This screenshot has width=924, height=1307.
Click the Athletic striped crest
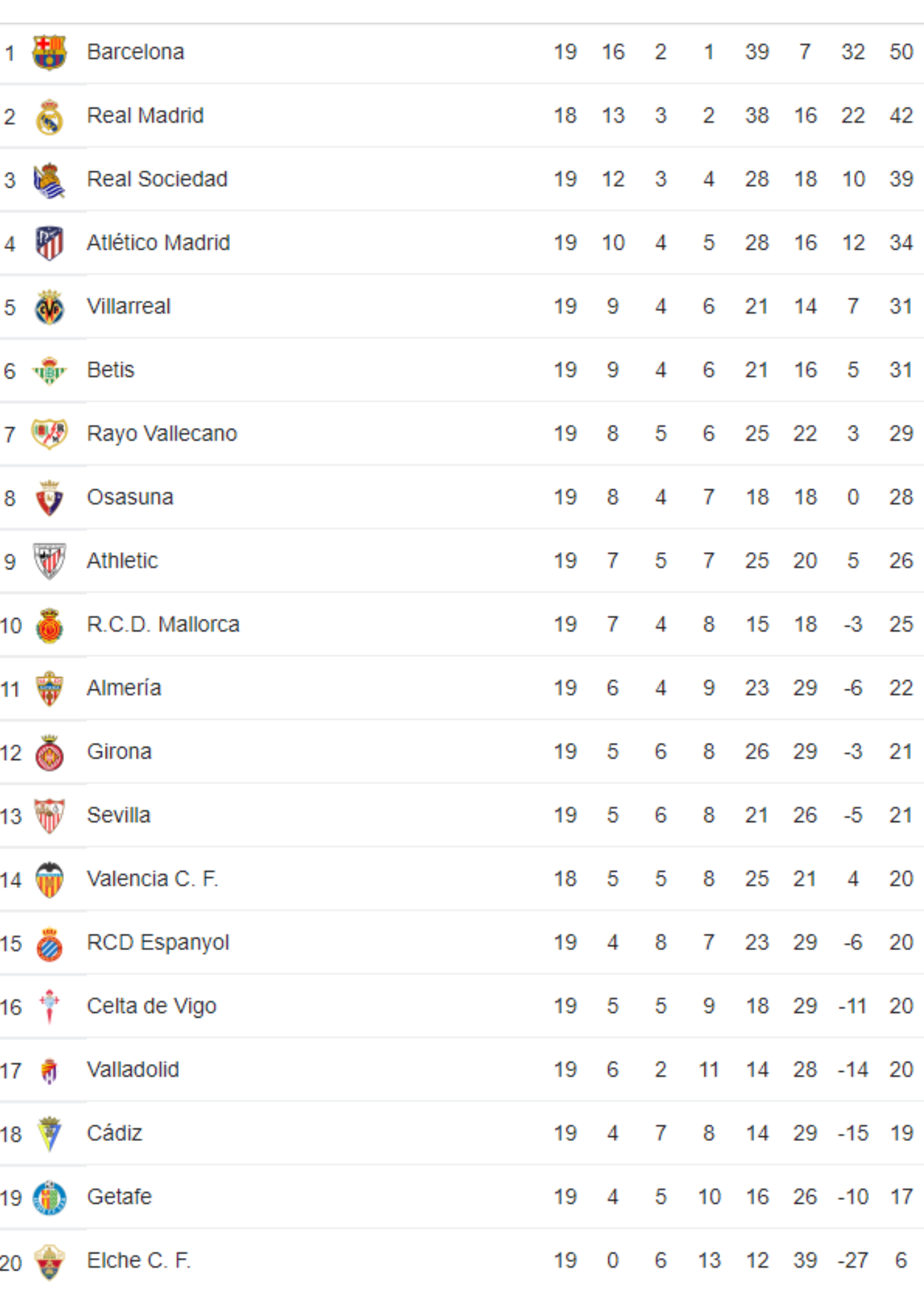point(50,561)
